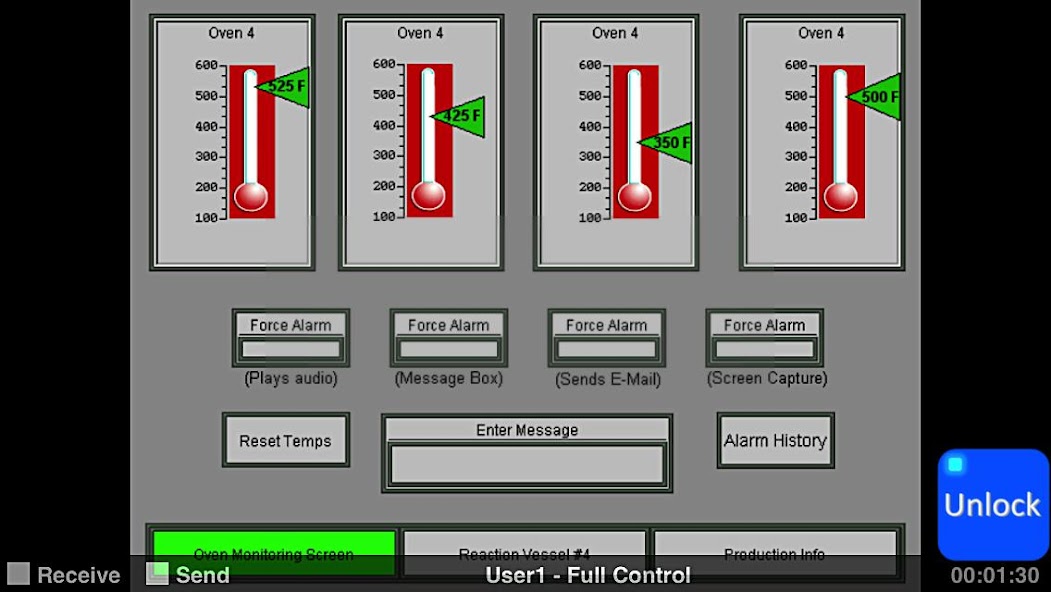This screenshot has height=592, width=1051.
Task: Trigger the Force Alarm with Message Box
Action: pyautogui.click(x=448, y=345)
